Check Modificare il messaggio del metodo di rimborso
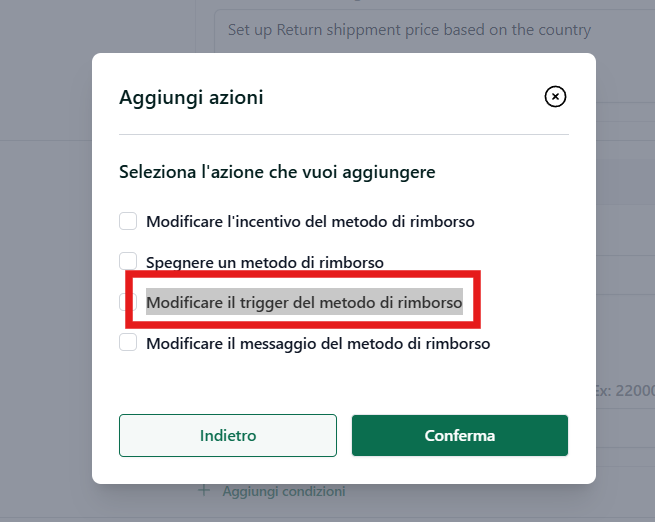 128,342
